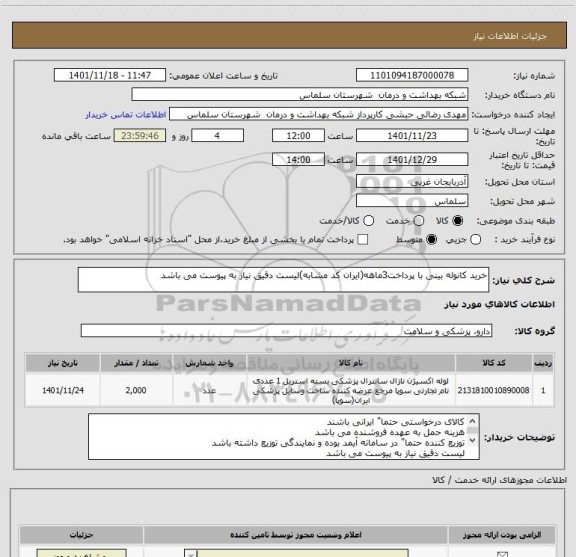The height and width of the screenshot is (557, 576).
Task: Click the goods group field دارو، پزشکی و سلامت
Action: tap(286, 331)
